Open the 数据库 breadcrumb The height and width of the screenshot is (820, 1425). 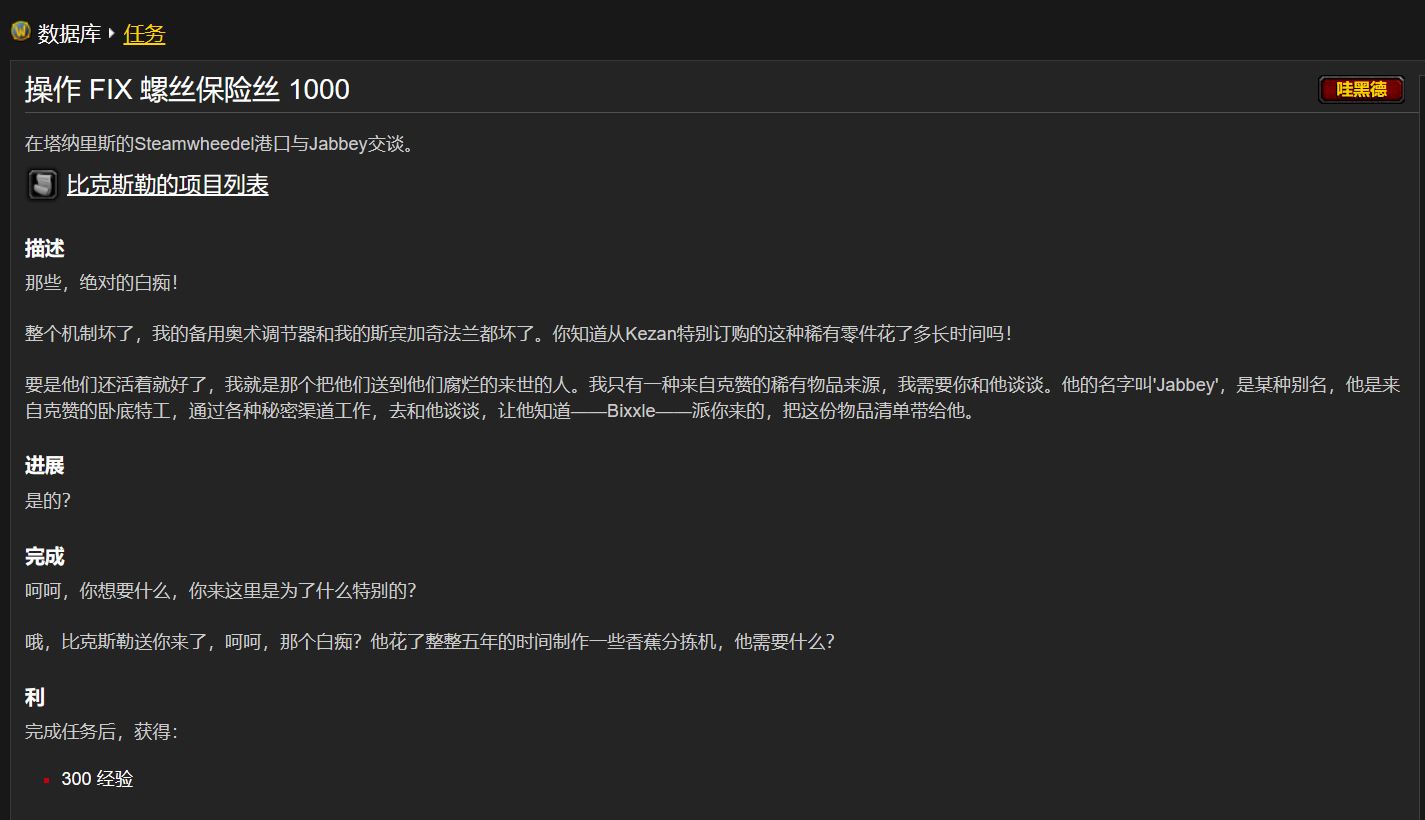point(69,34)
